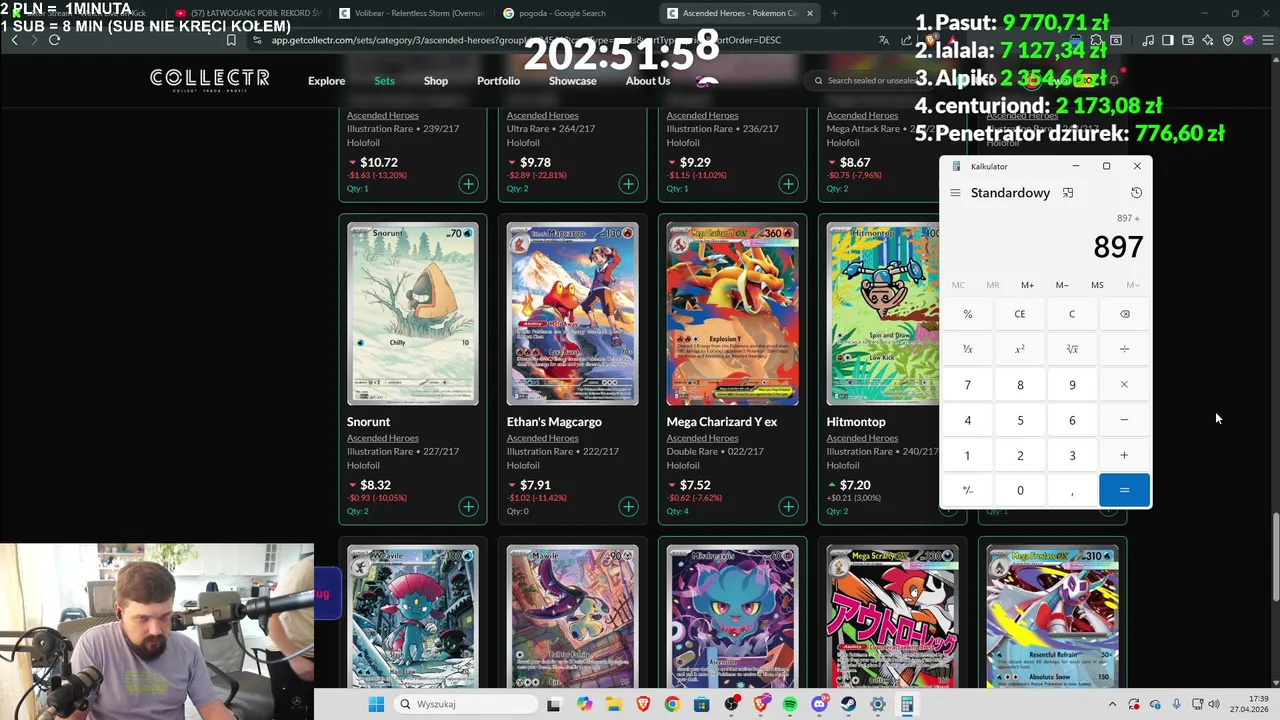The height and width of the screenshot is (720, 1280).
Task: Click Calculator CE button
Action: (x=1020, y=314)
